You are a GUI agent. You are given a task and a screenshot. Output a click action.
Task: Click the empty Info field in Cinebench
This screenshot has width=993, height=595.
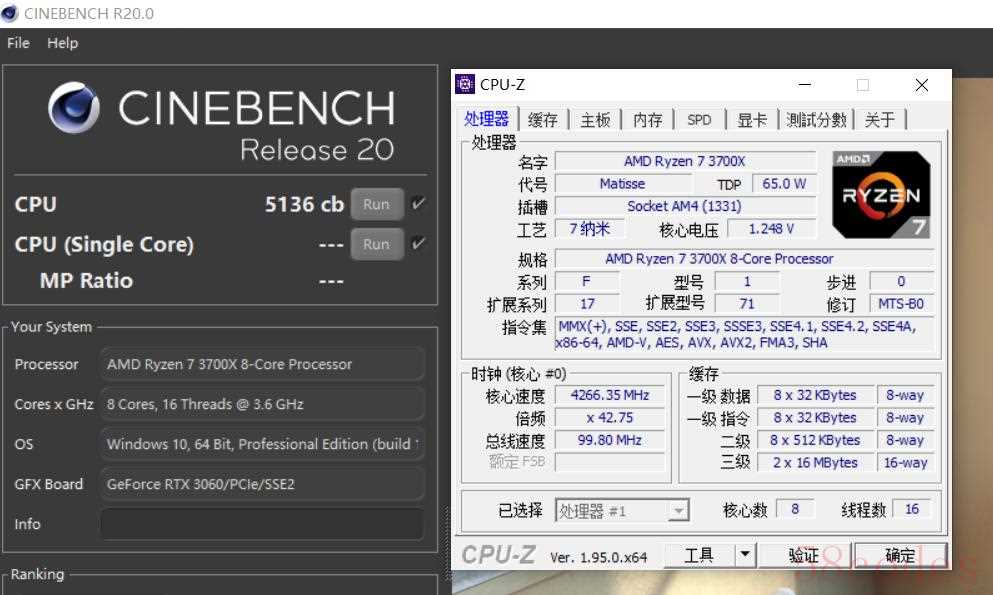262,524
